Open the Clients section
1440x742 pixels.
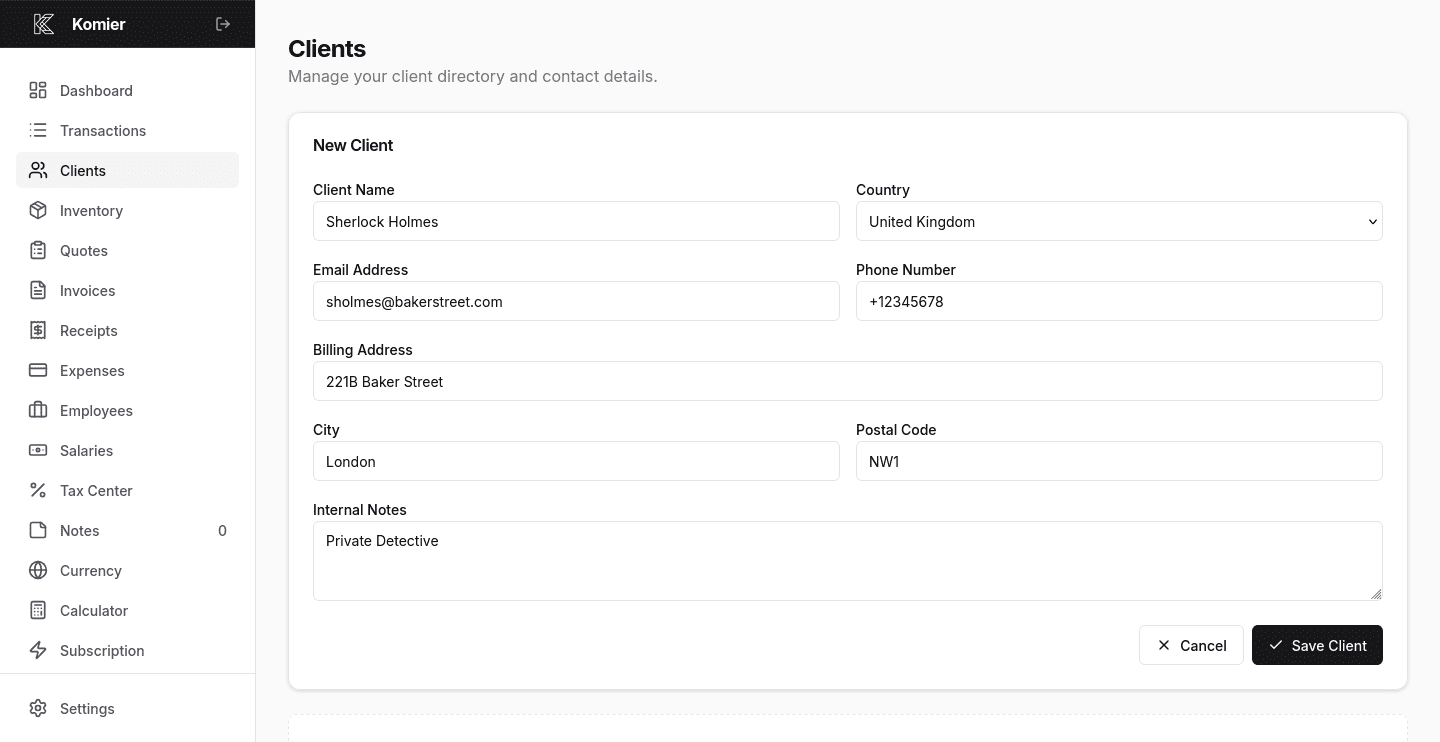coord(82,170)
